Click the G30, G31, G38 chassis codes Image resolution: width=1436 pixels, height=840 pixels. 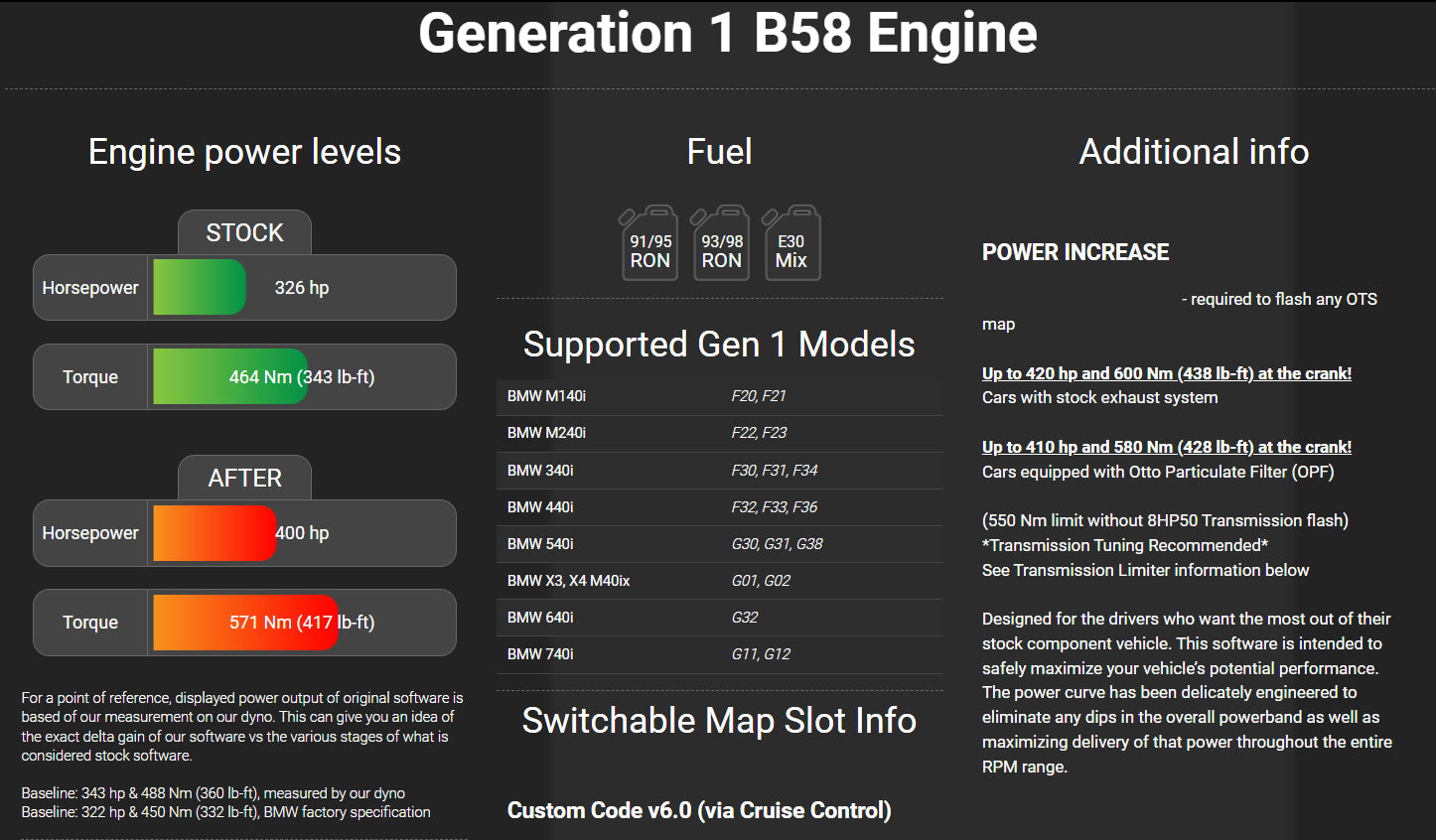coord(777,544)
